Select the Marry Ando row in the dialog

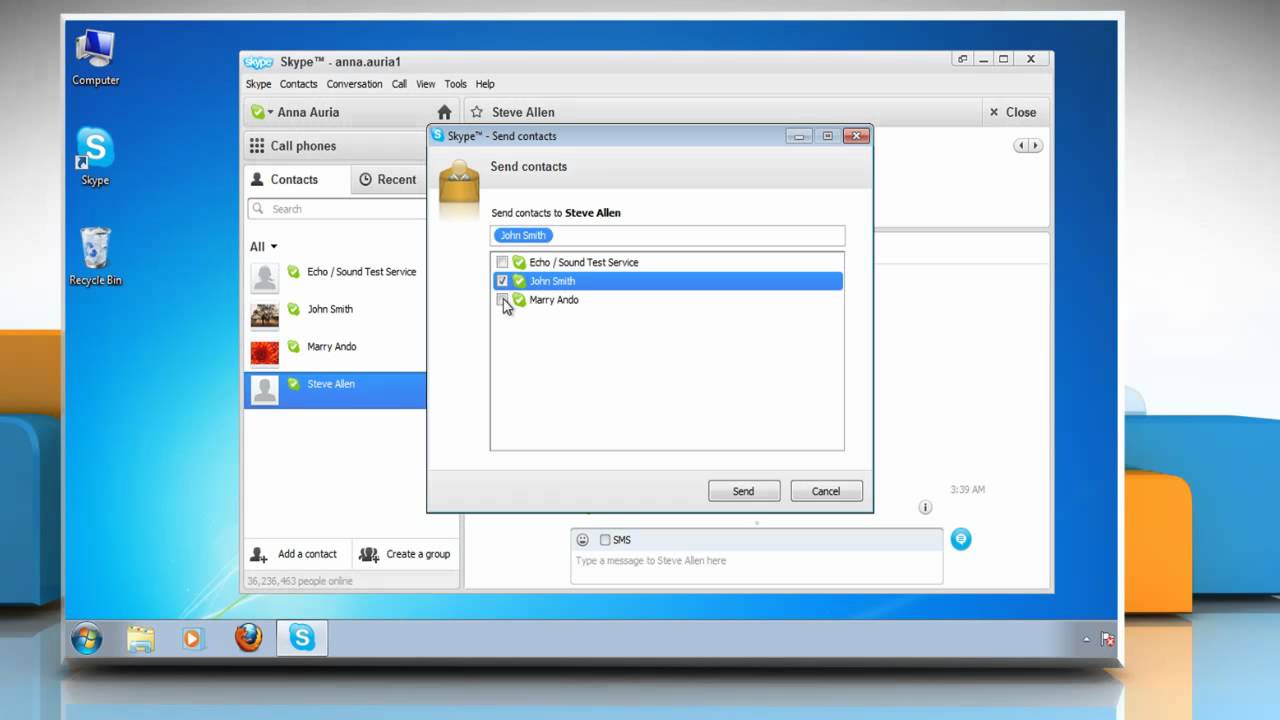click(x=667, y=300)
